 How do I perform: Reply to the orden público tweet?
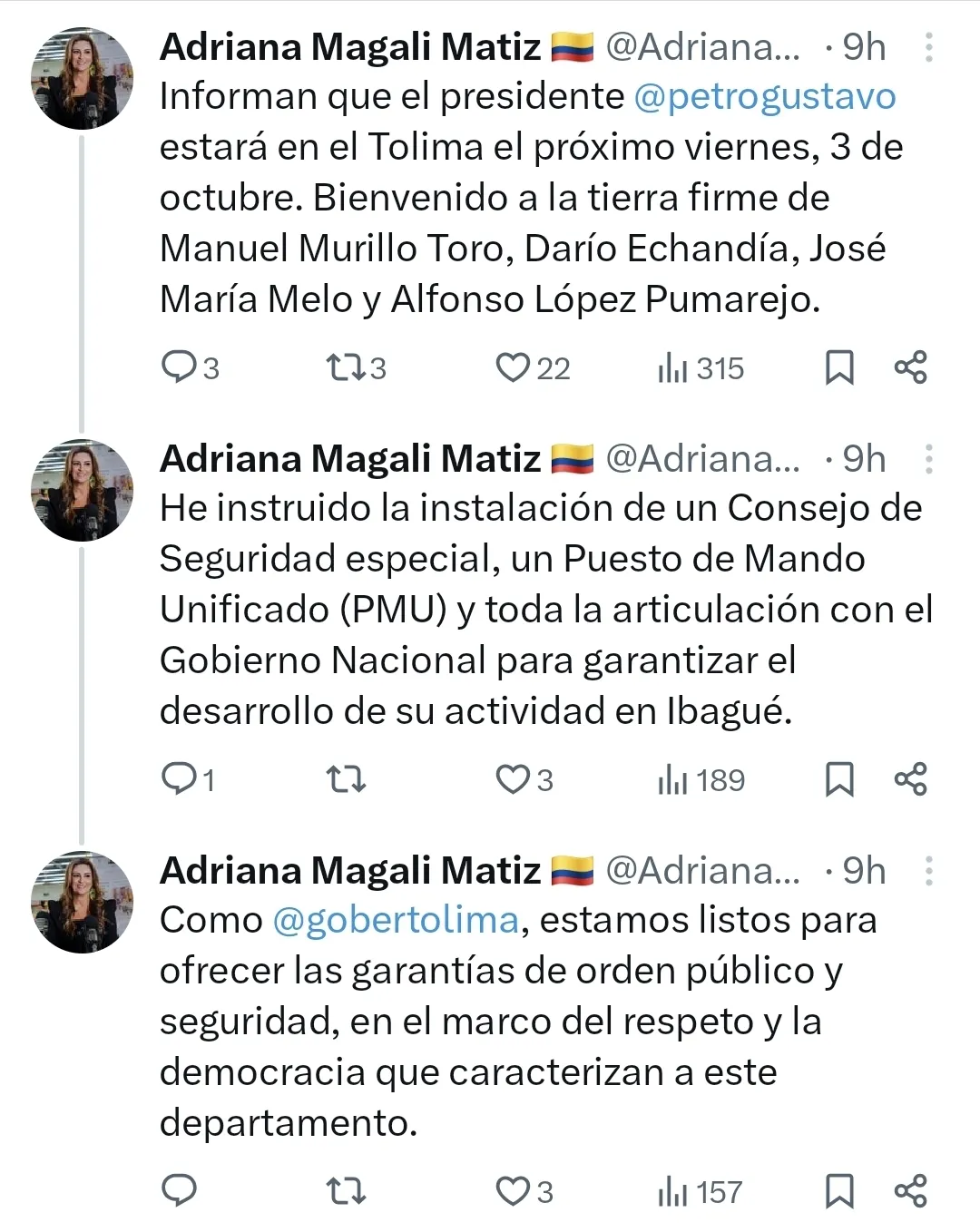tap(179, 1190)
